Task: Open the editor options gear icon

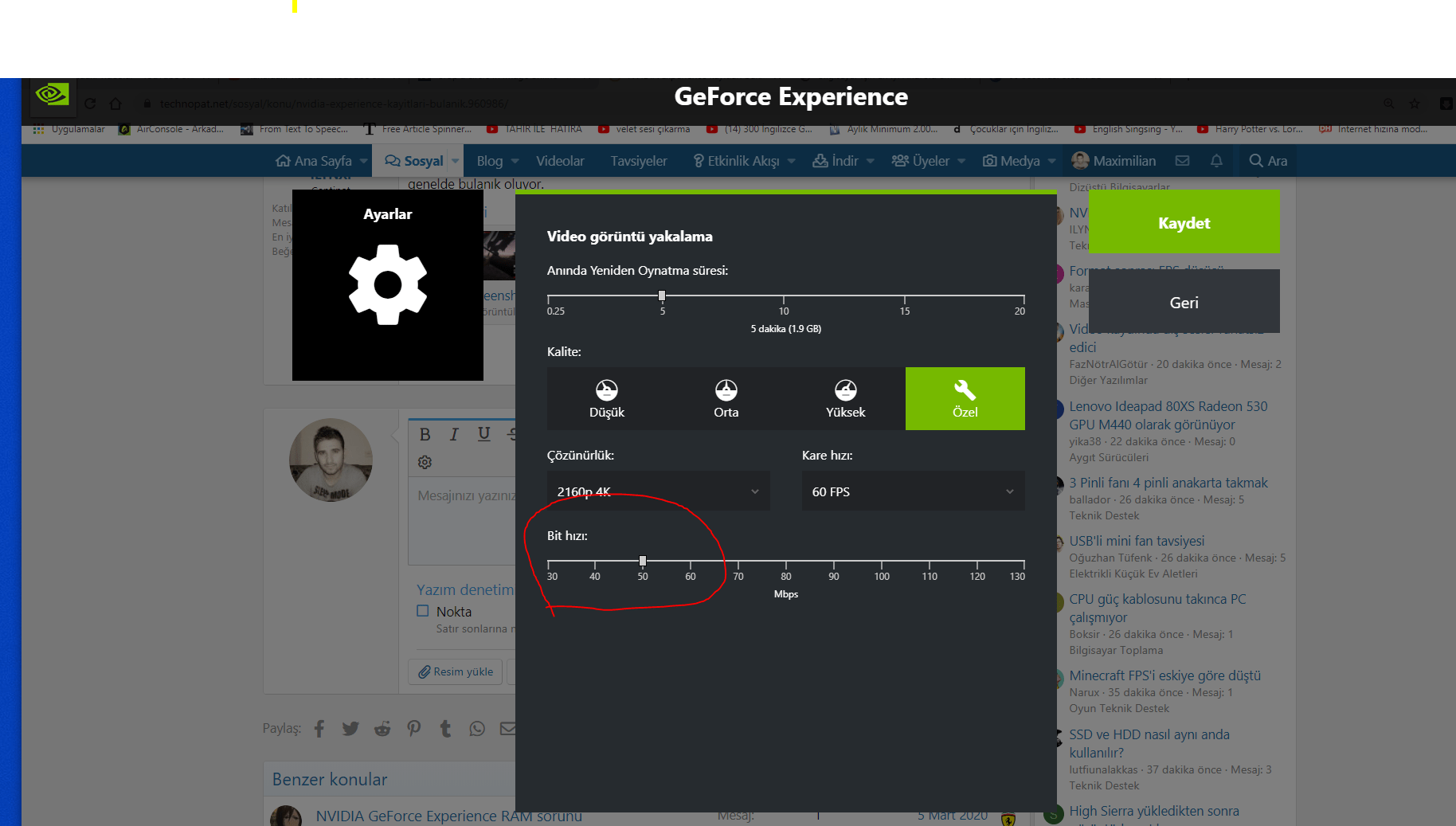Action: [x=425, y=462]
